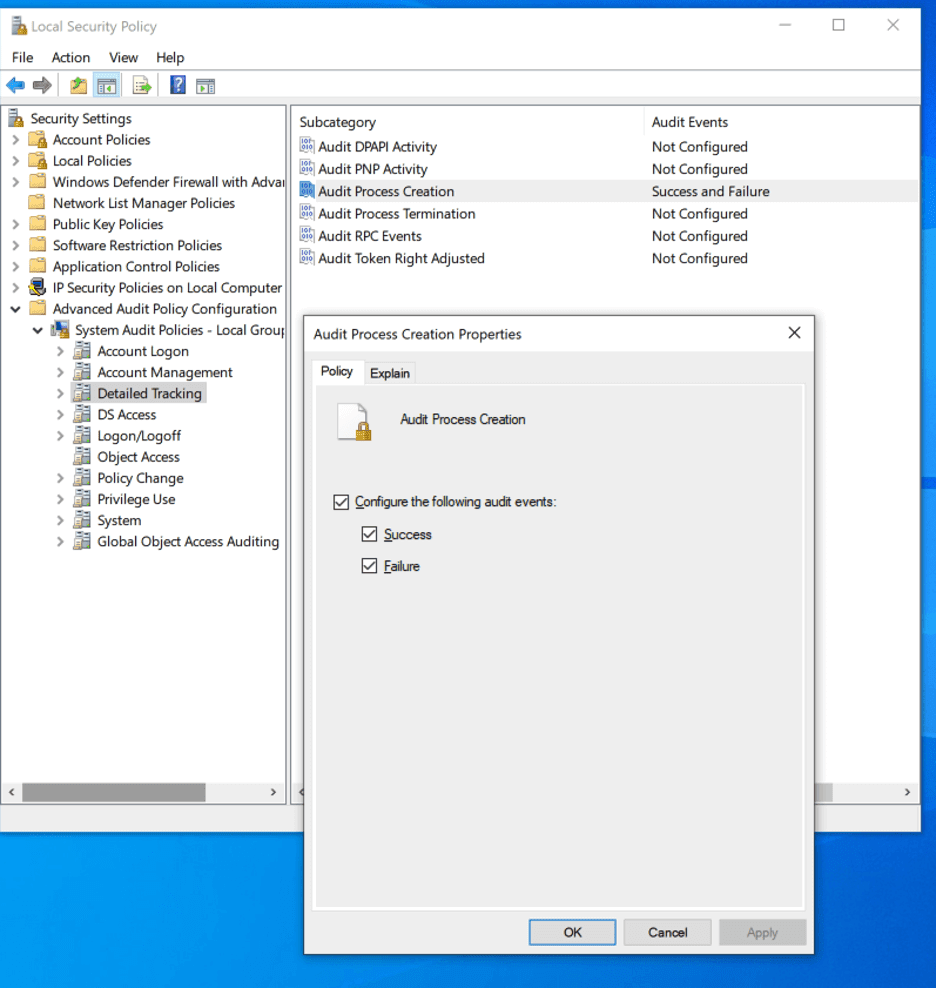Toggle the Success checkbox
The image size is (936, 988).
370,535
